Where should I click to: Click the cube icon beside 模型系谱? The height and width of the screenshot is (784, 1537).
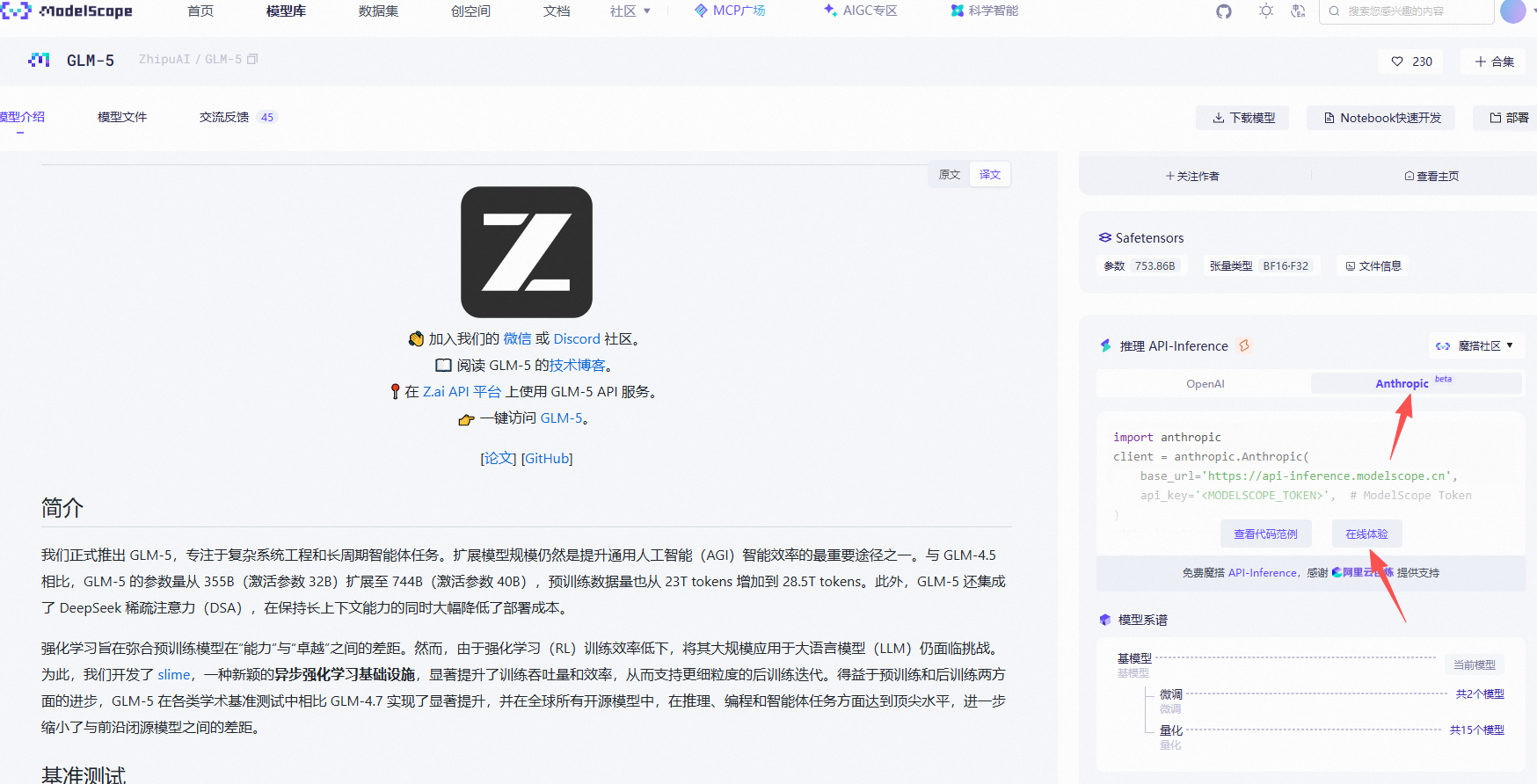[1105, 620]
